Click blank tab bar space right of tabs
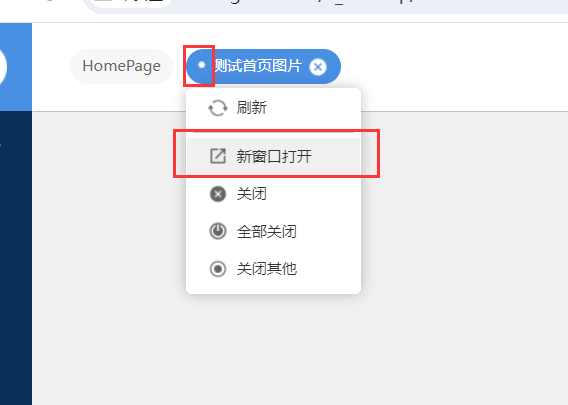The image size is (568, 405). pyautogui.click(x=453, y=67)
